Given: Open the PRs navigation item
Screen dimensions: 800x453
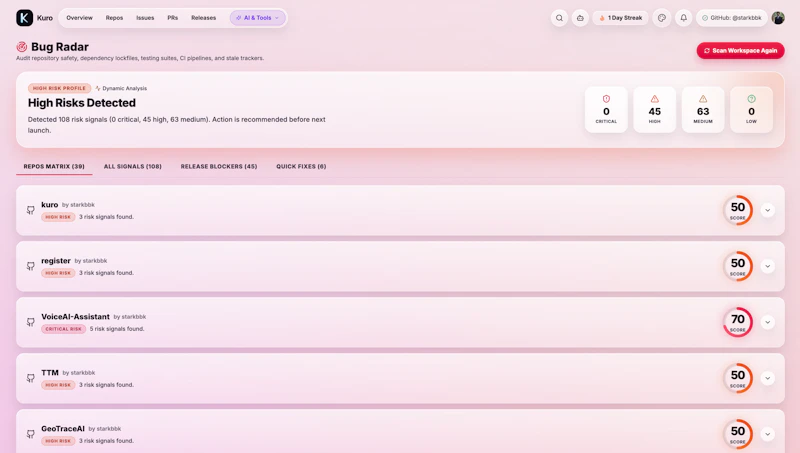Looking at the screenshot, I should tap(172, 18).
